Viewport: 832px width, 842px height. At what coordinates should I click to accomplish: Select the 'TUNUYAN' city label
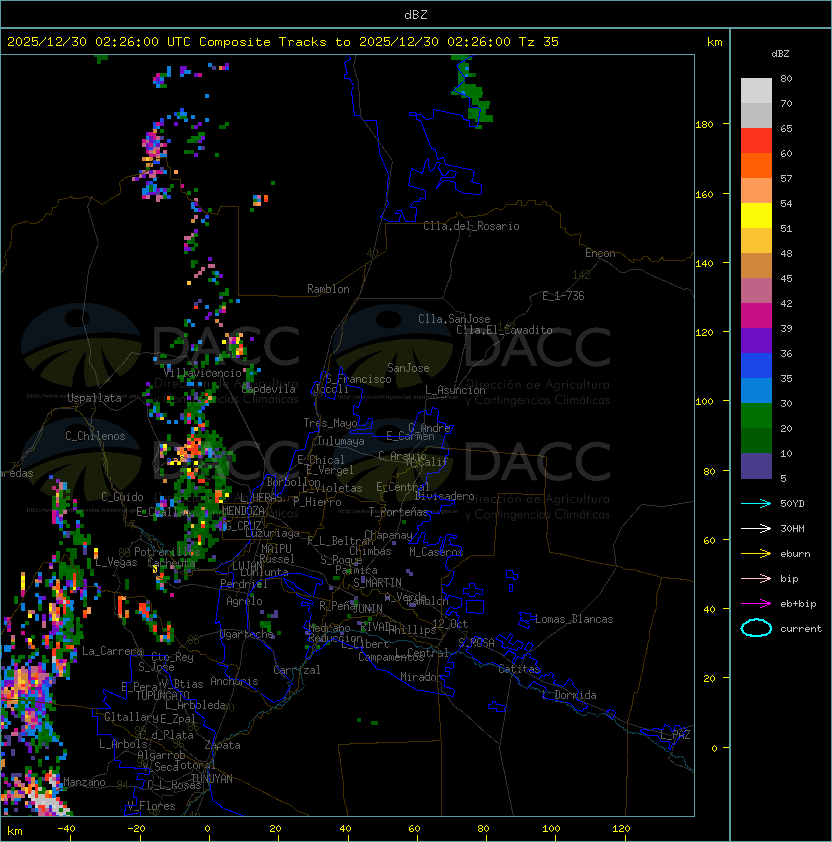(212, 779)
